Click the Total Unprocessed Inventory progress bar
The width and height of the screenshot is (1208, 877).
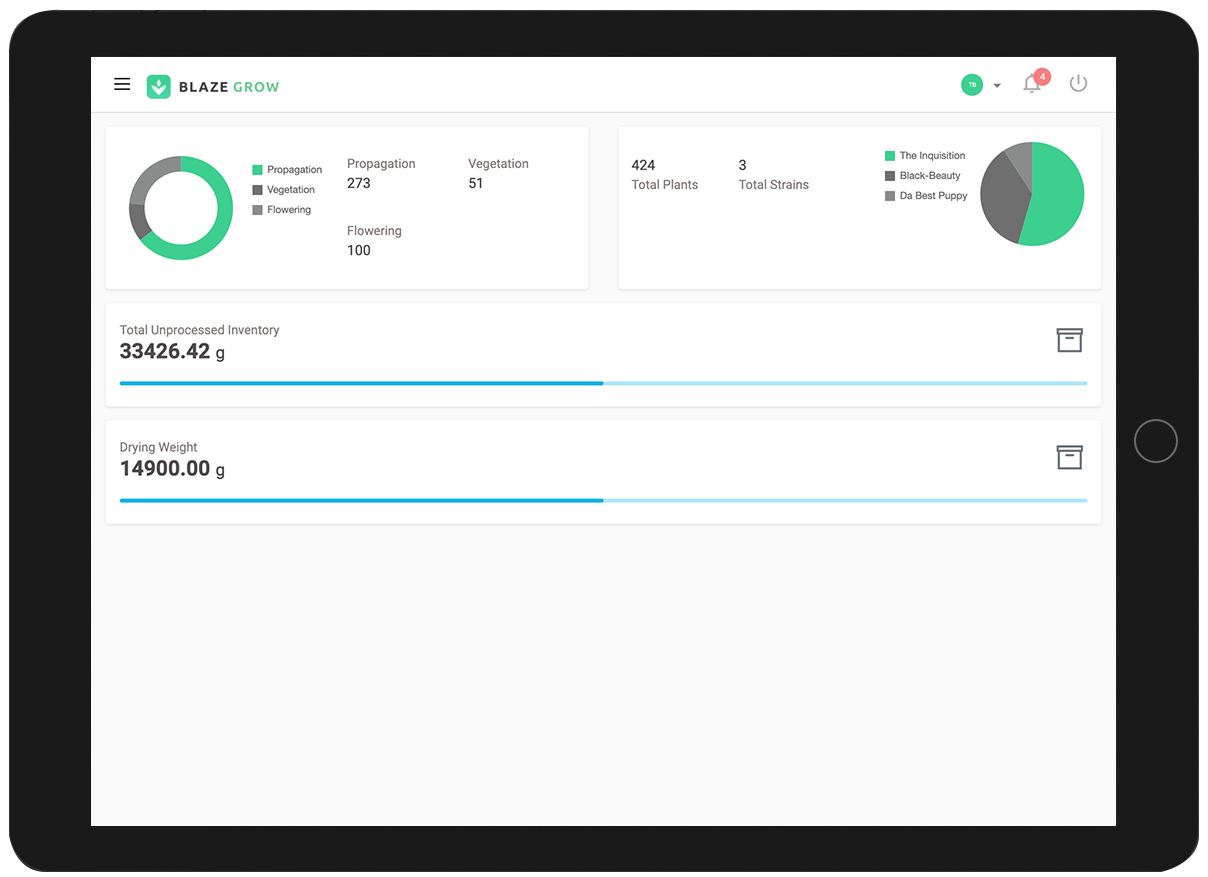[603, 383]
